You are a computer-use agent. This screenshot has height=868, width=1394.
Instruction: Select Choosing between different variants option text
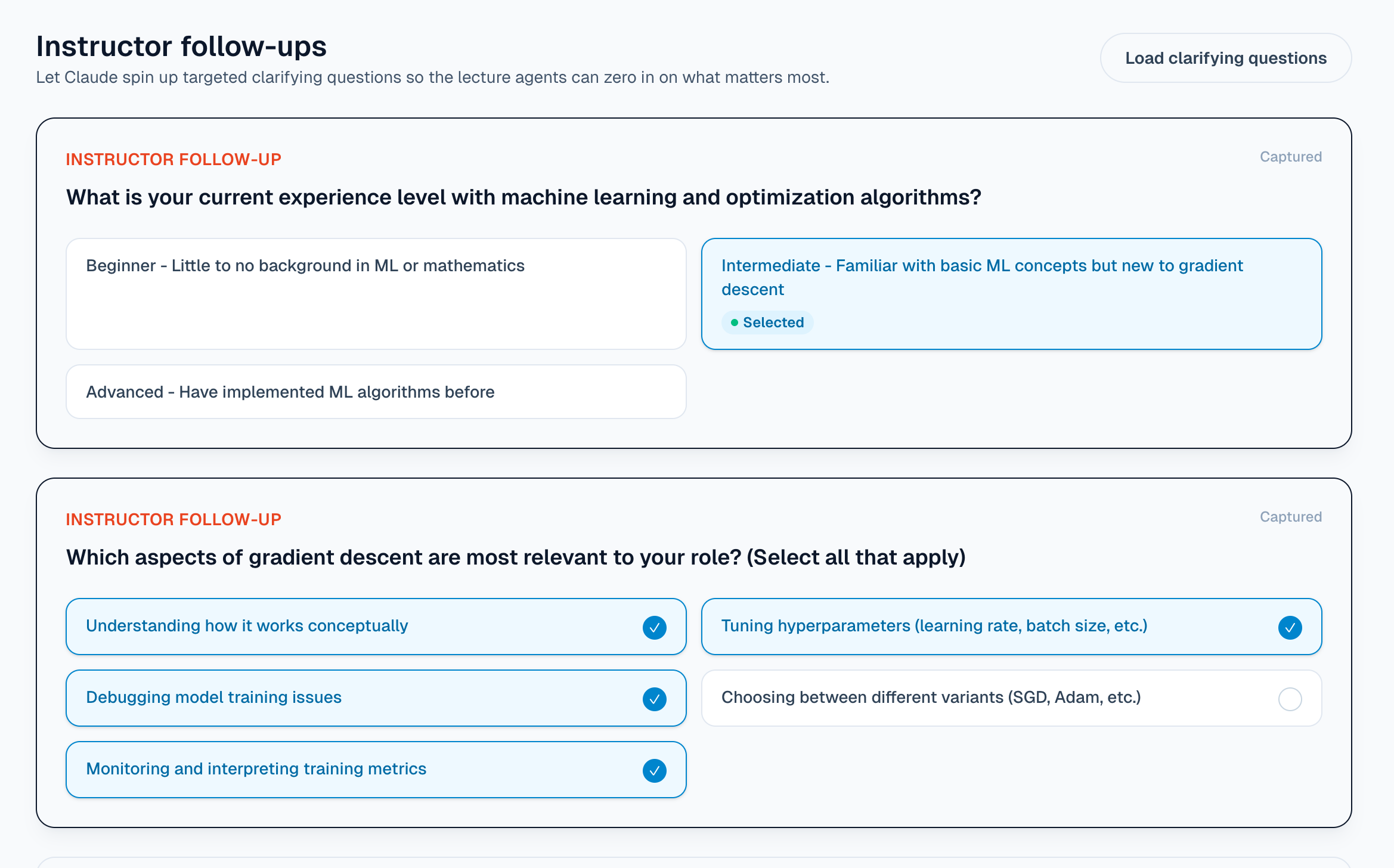(931, 697)
